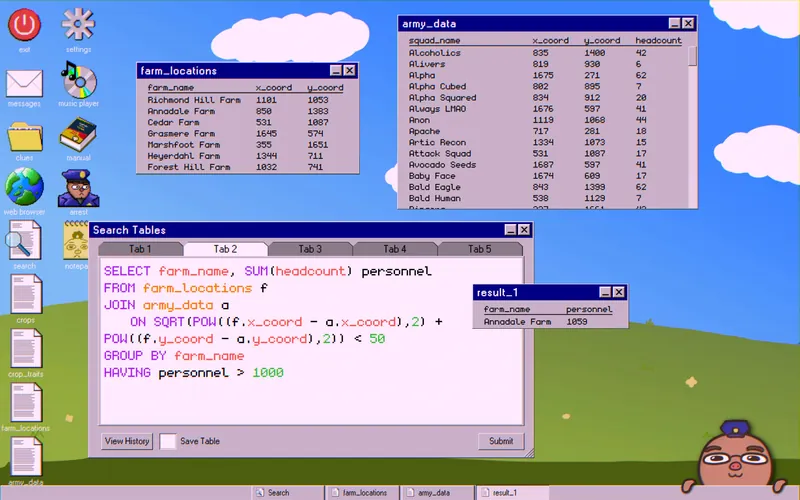Click the Search Tables resize grip corner
The width and height of the screenshot is (800, 500).
tap(529, 453)
